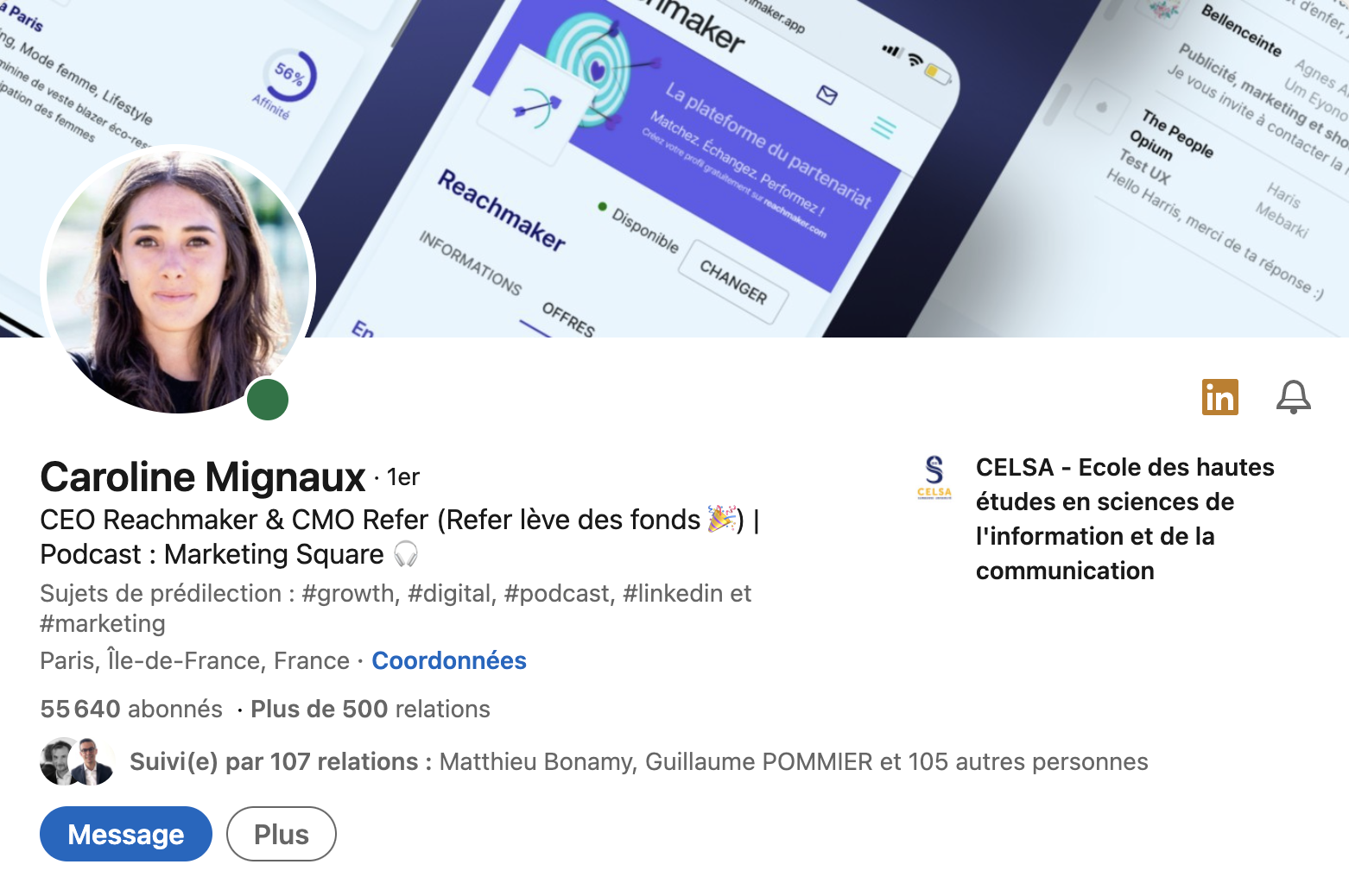The image size is (1349, 896).
Task: Click the headphones emoji in headline
Action: pyautogui.click(x=406, y=554)
